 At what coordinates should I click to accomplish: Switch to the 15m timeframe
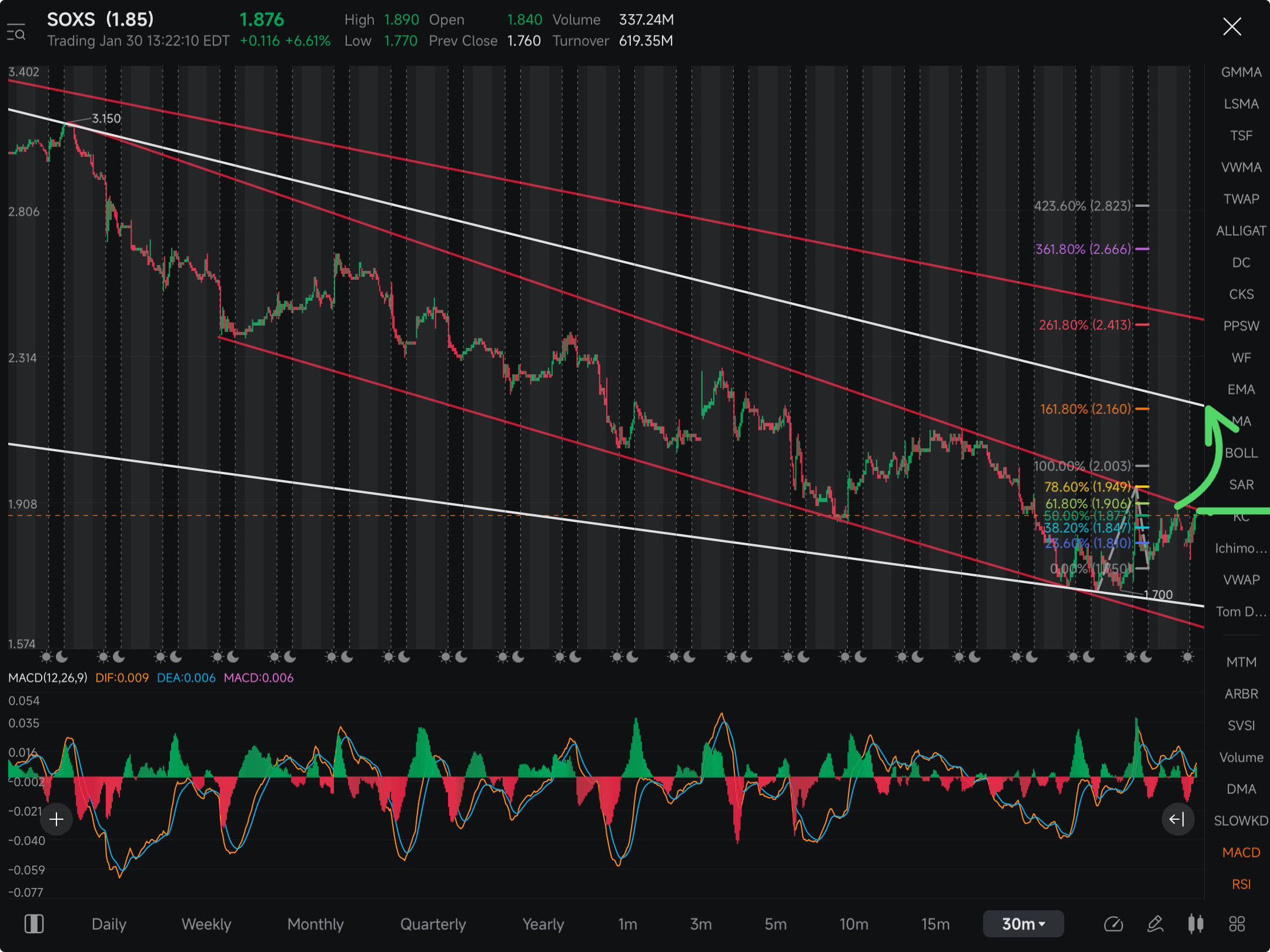click(935, 924)
